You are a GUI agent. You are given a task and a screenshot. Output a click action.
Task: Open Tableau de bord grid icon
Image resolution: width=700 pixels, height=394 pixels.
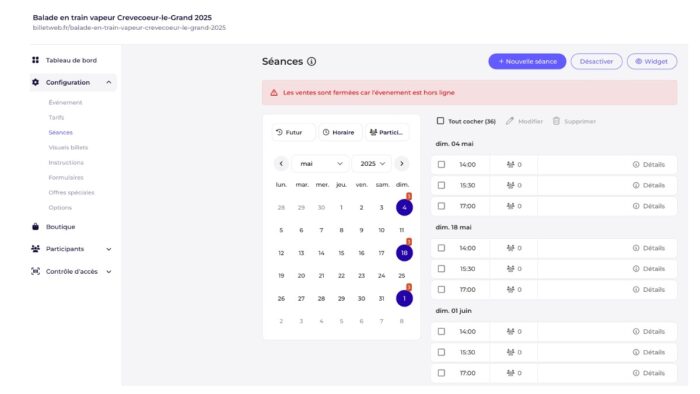[36, 60]
